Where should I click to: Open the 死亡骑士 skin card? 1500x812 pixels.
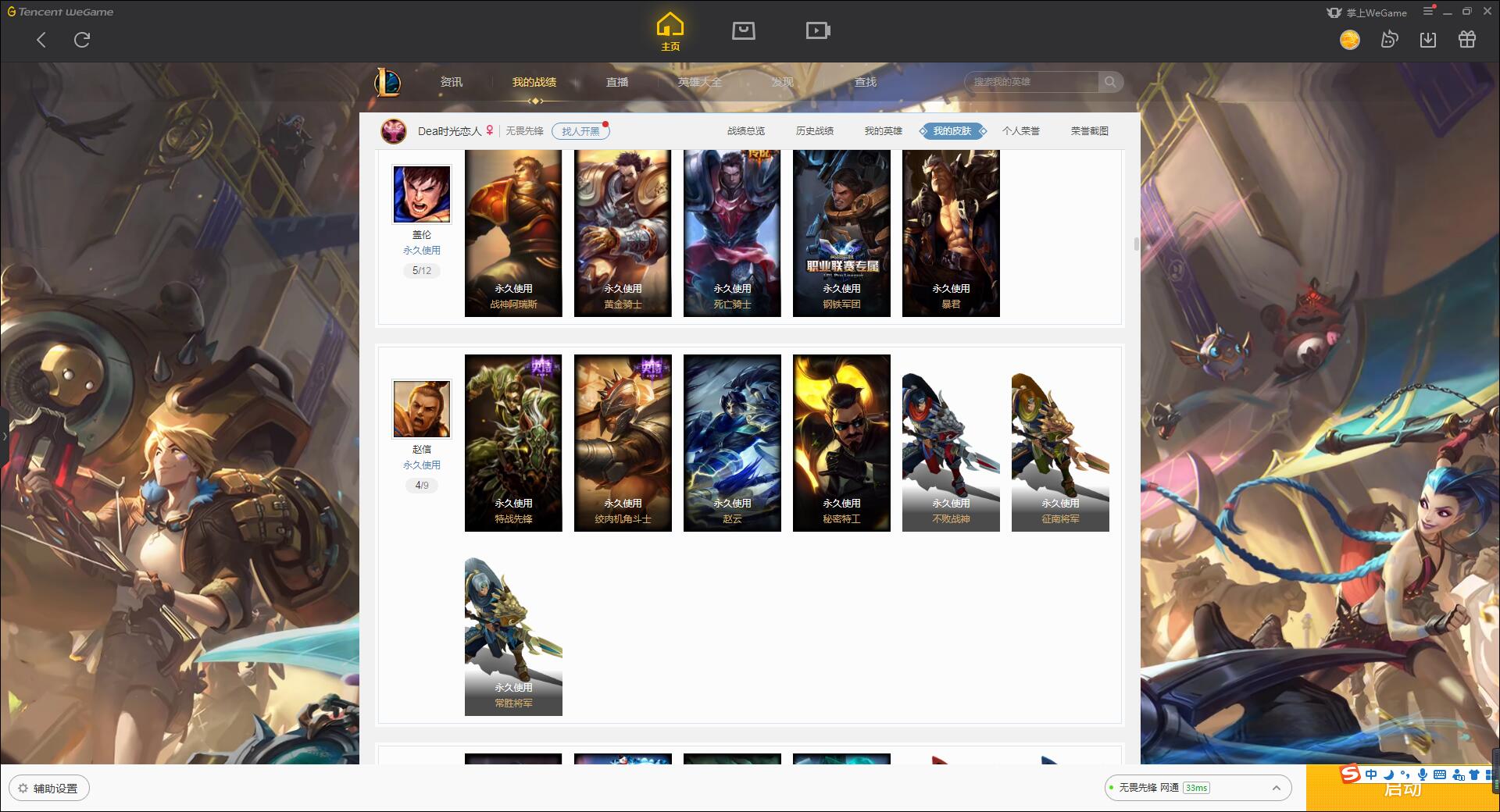coord(732,233)
